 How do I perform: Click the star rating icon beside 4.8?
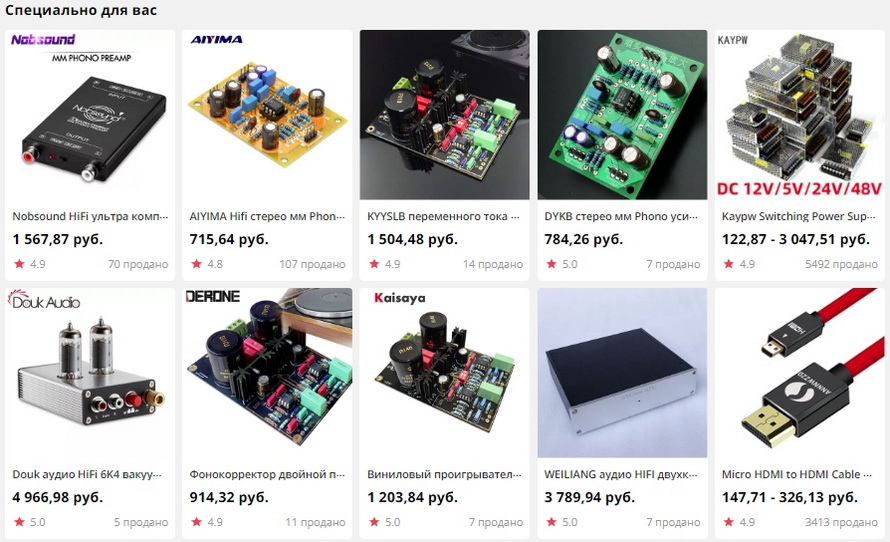[196, 264]
